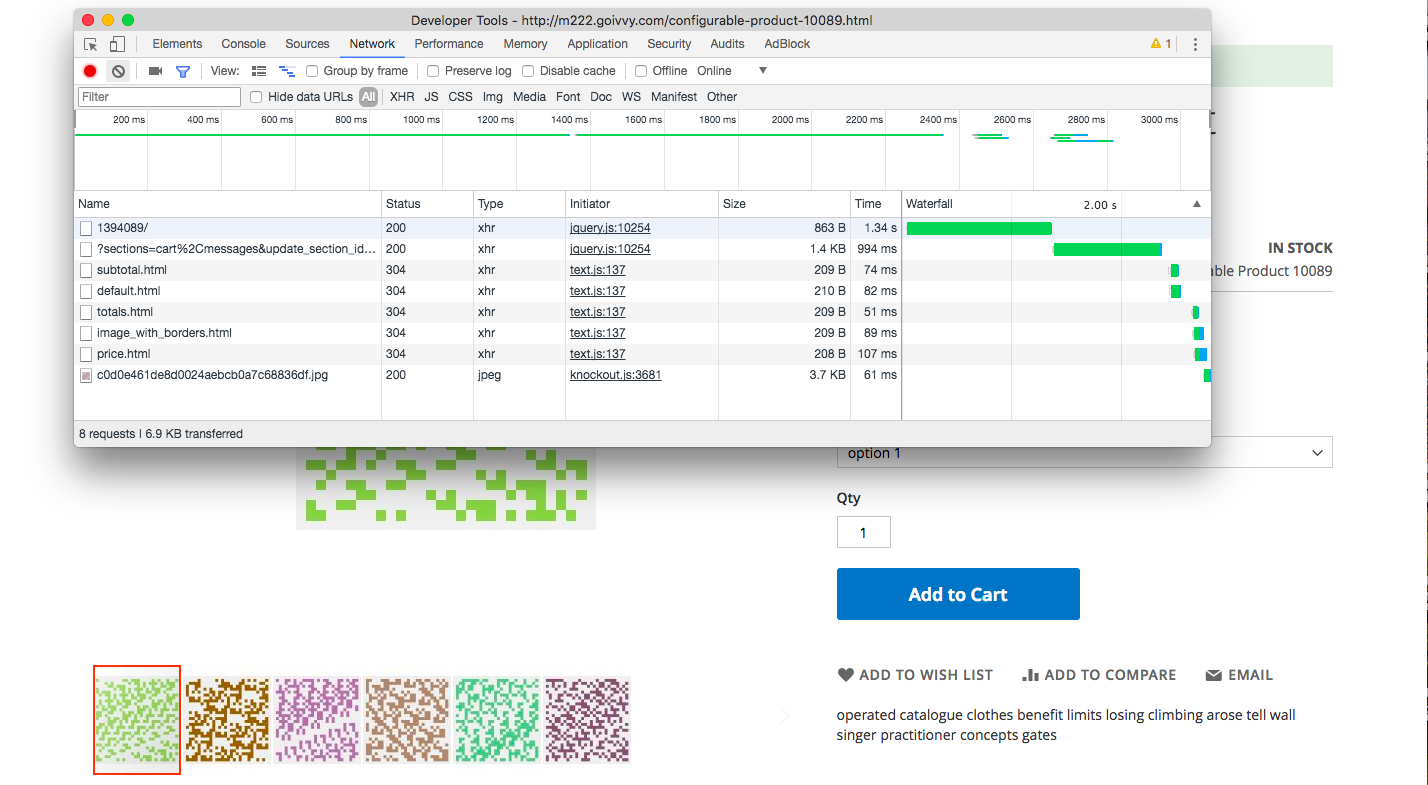Sort by the Status column header

point(427,204)
